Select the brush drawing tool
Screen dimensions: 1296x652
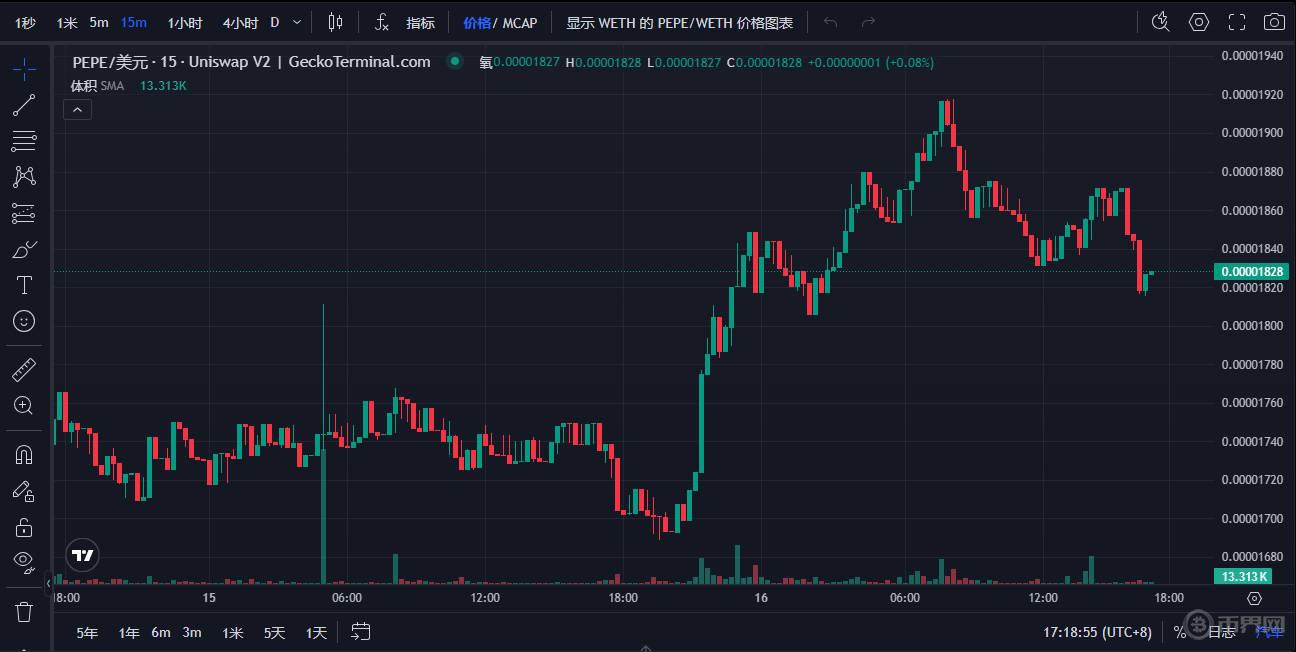tap(24, 249)
